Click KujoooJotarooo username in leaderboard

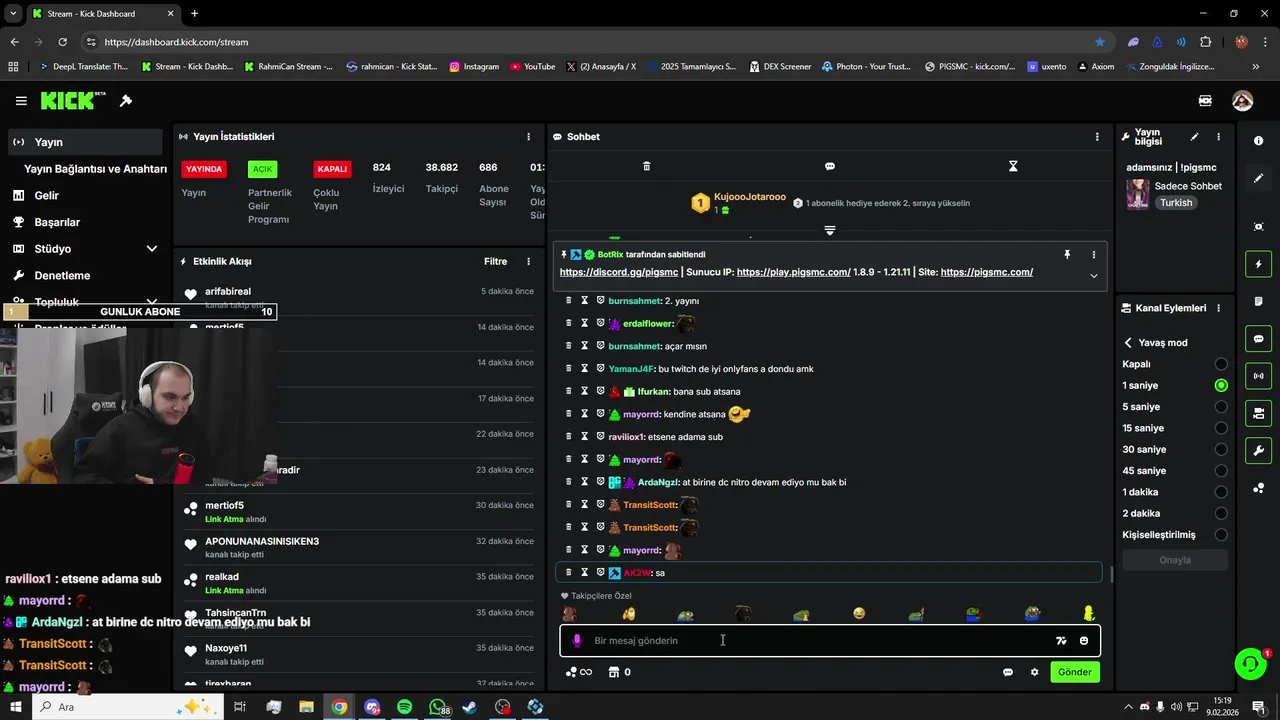pyautogui.click(x=750, y=198)
